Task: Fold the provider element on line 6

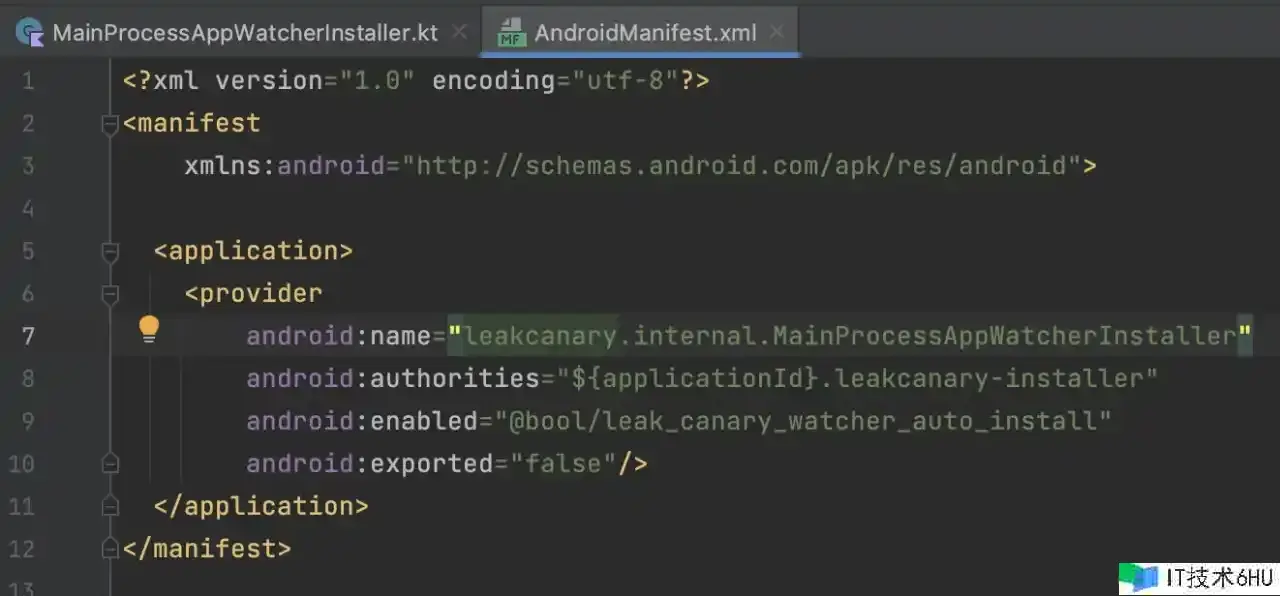Action: point(110,294)
